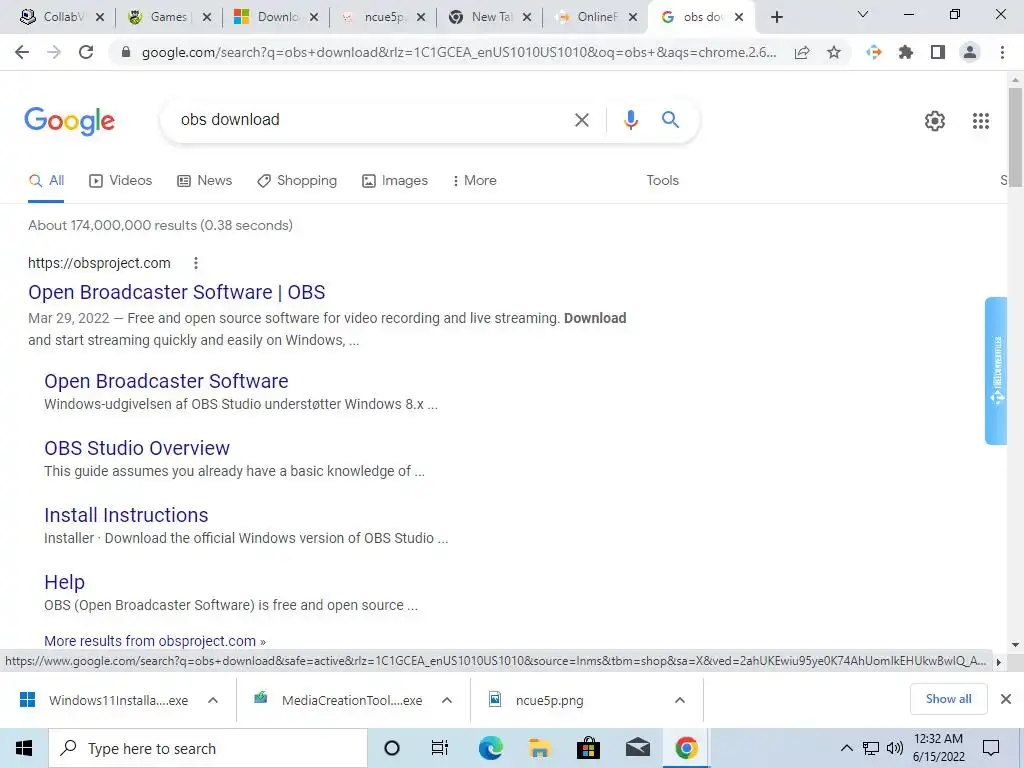
Task: Open the More search filters menu
Action: point(474,181)
